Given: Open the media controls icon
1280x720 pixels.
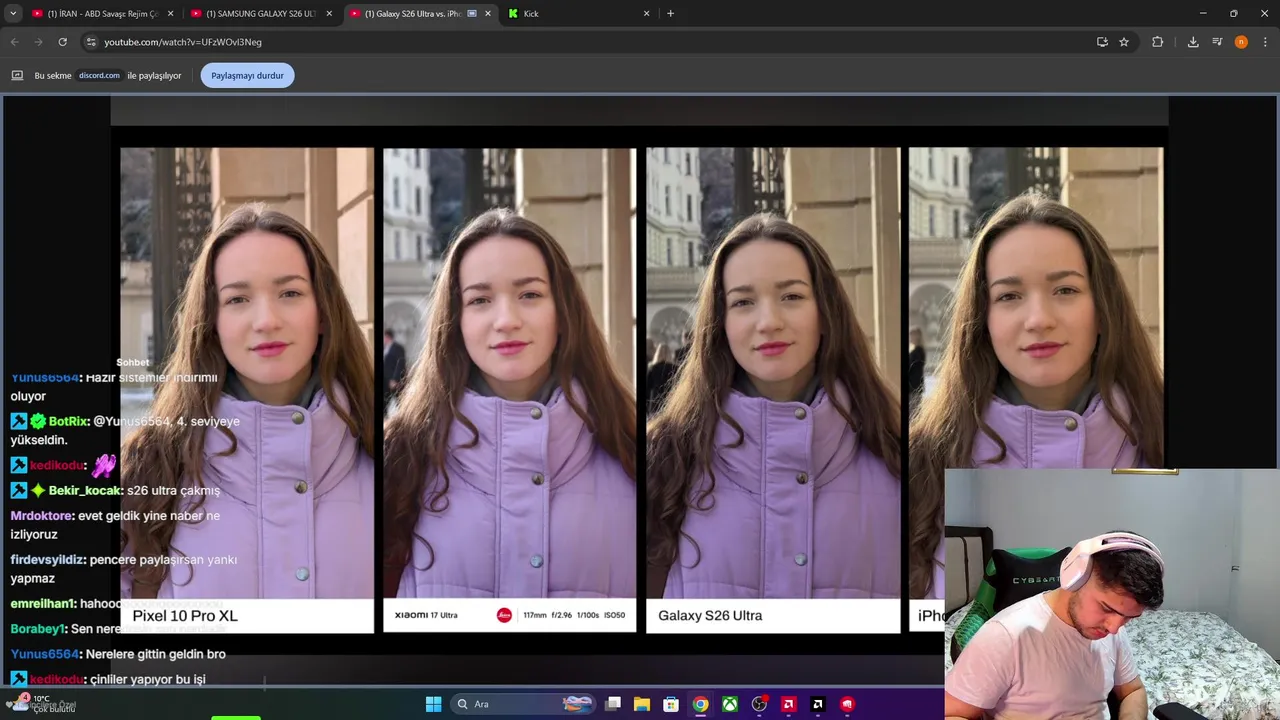Looking at the screenshot, I should [x=1217, y=42].
